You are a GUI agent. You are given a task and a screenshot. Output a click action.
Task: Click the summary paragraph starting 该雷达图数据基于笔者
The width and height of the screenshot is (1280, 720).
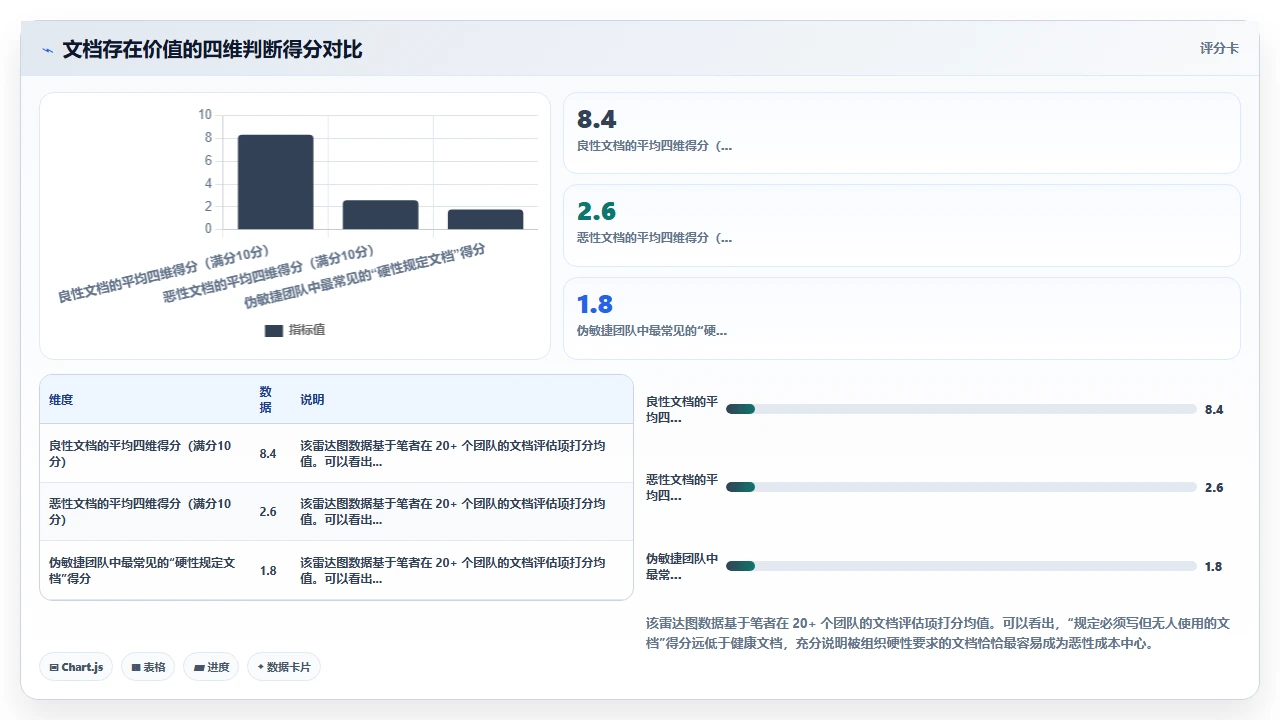938,633
